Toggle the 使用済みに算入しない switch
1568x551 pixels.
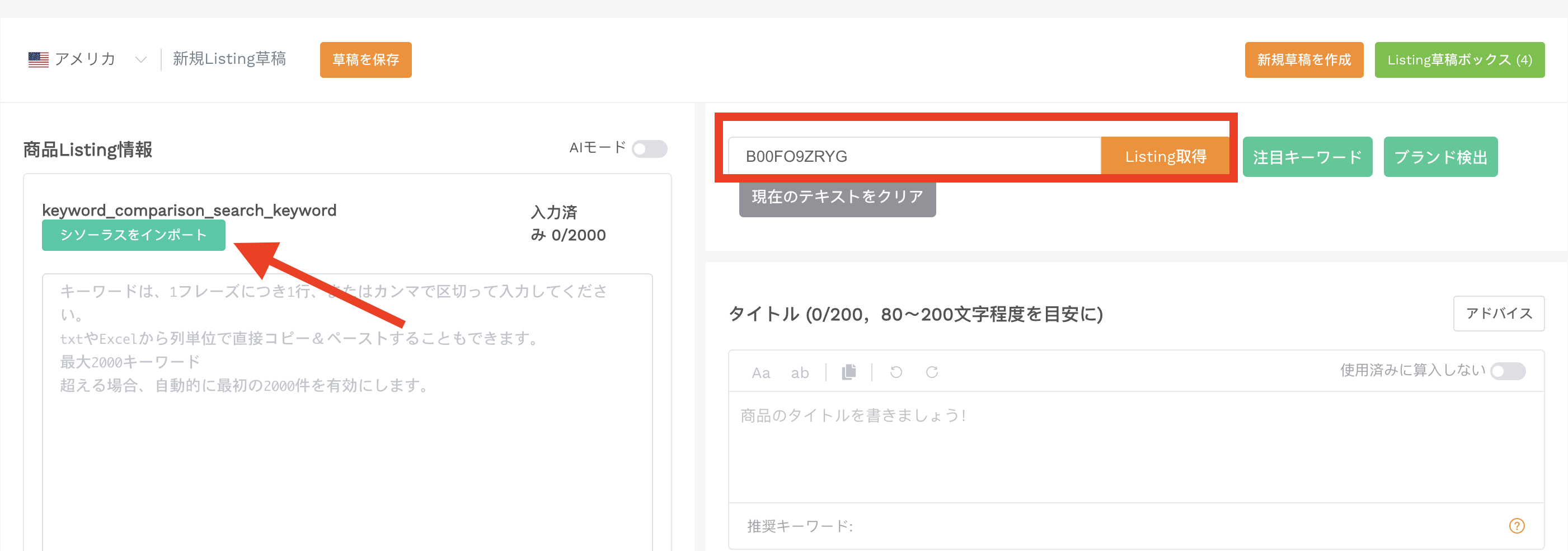[1508, 371]
